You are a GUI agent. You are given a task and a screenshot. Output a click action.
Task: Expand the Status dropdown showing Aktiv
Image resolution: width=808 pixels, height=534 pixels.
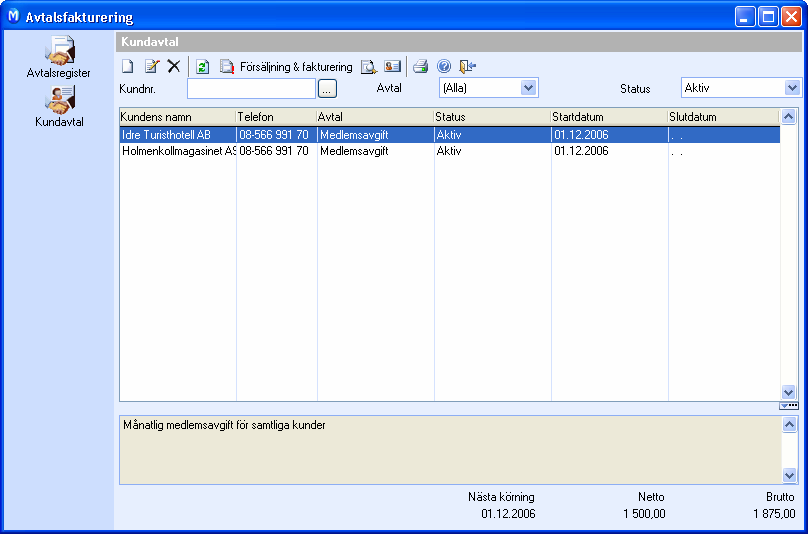coord(792,88)
